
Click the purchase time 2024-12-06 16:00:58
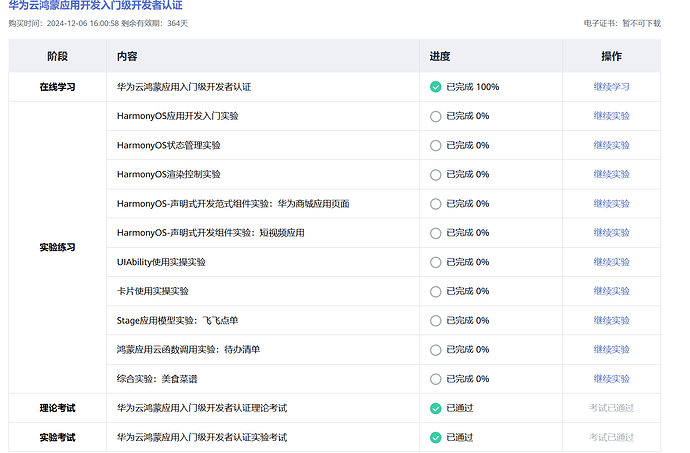point(83,23)
